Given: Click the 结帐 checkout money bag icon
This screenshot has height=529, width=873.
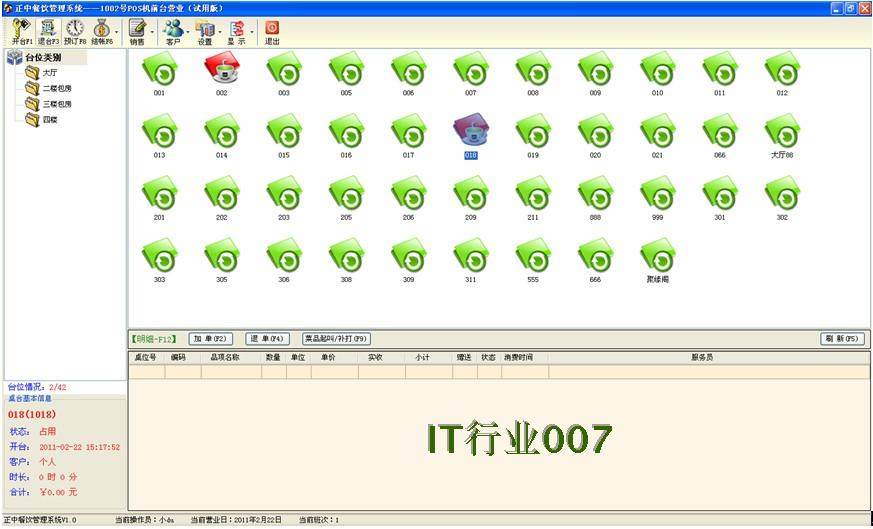Looking at the screenshot, I should click(102, 29).
